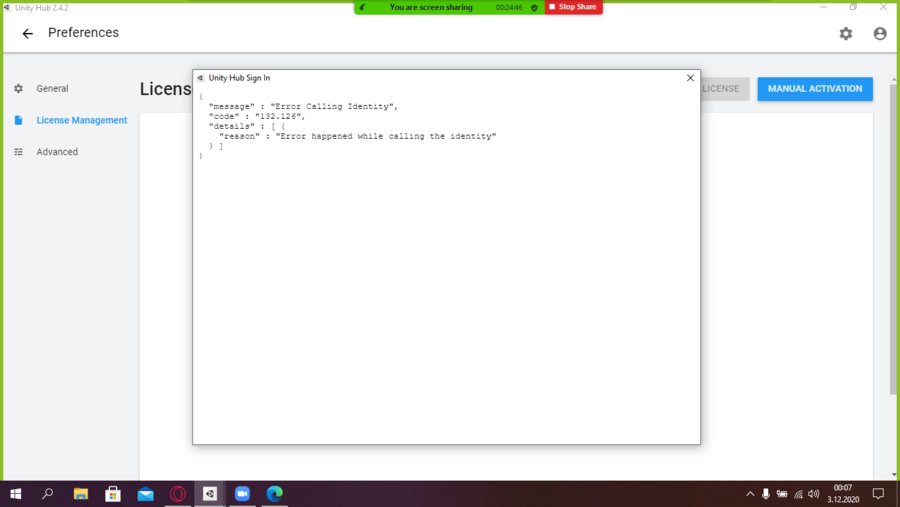The image size is (900, 507).
Task: Click the MANUAL ACTIVATION button
Action: click(x=815, y=89)
